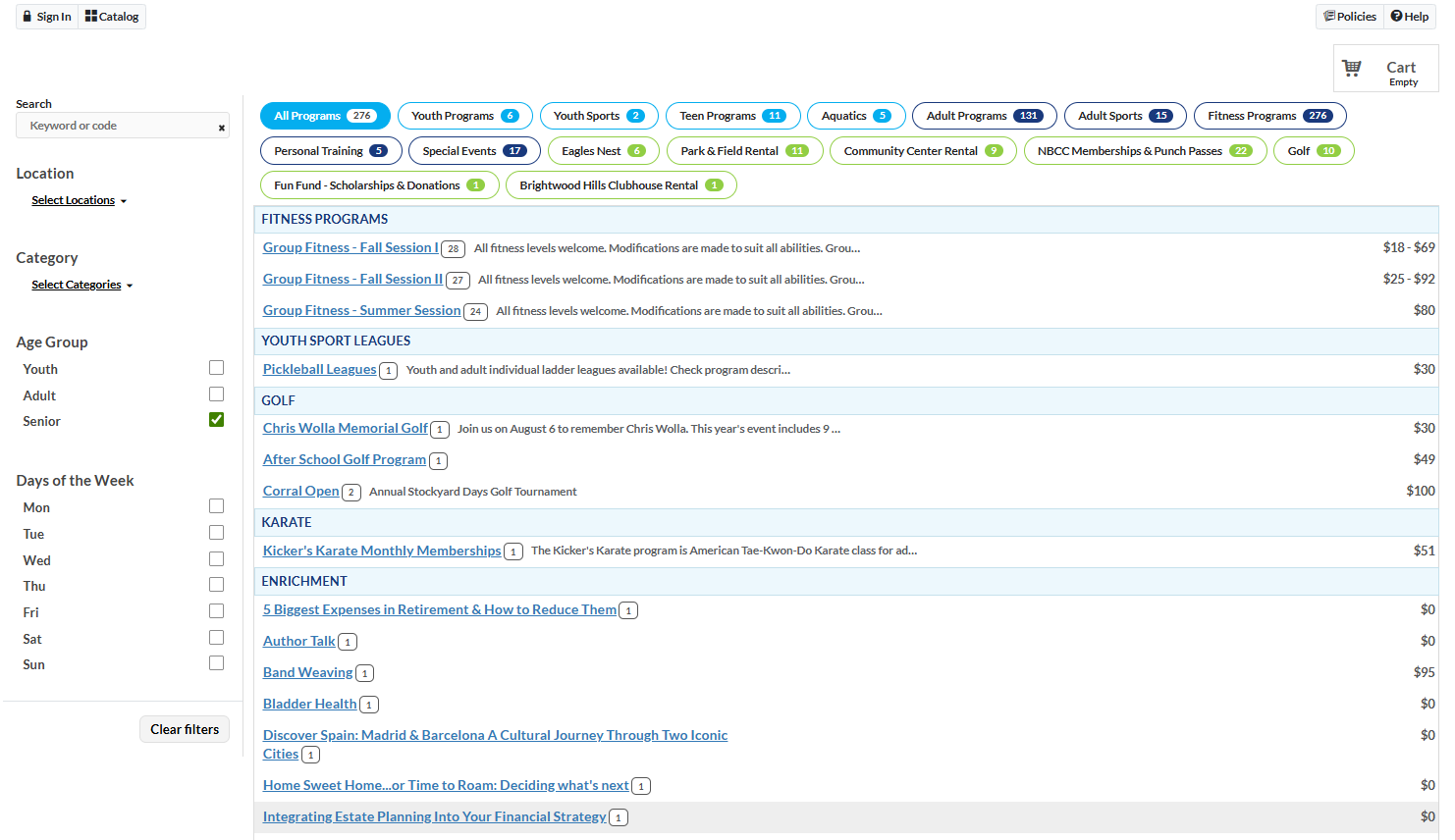Viewport: 1455px width, 840px height.
Task: Expand the Select Locations dropdown
Action: (x=79, y=200)
